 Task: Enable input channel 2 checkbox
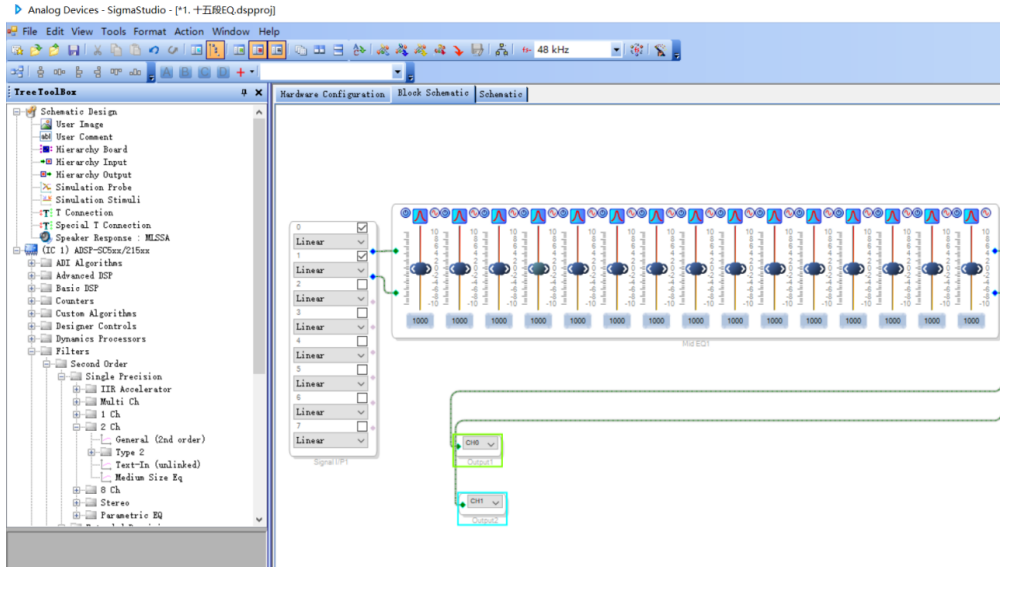(362, 284)
